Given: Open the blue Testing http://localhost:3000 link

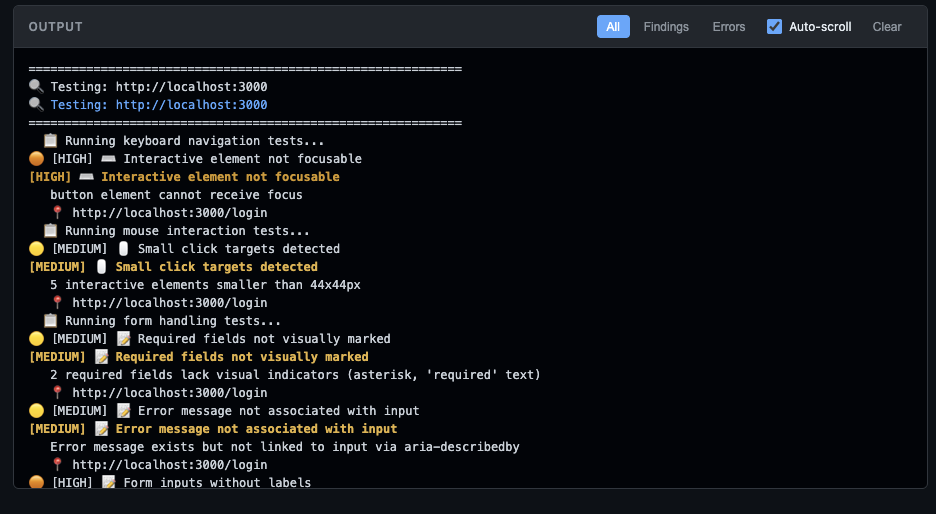Looking at the screenshot, I should pyautogui.click(x=159, y=105).
